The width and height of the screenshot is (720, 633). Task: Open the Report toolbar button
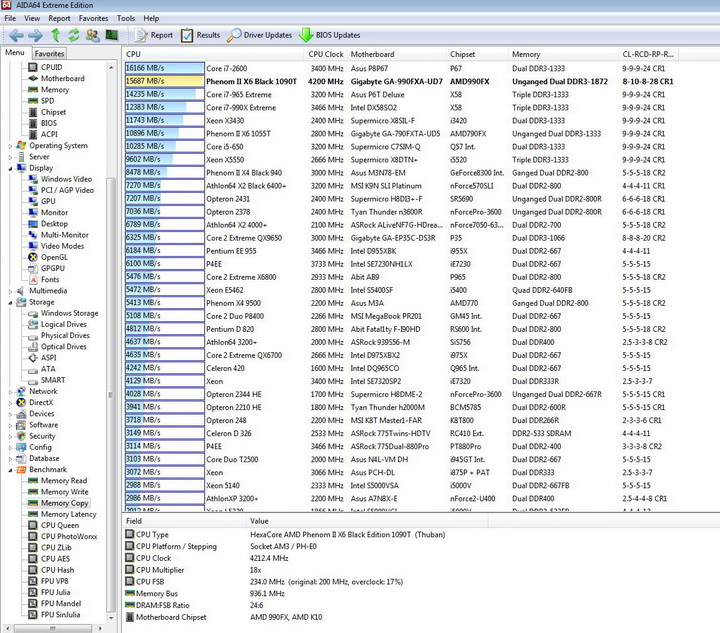coord(154,35)
